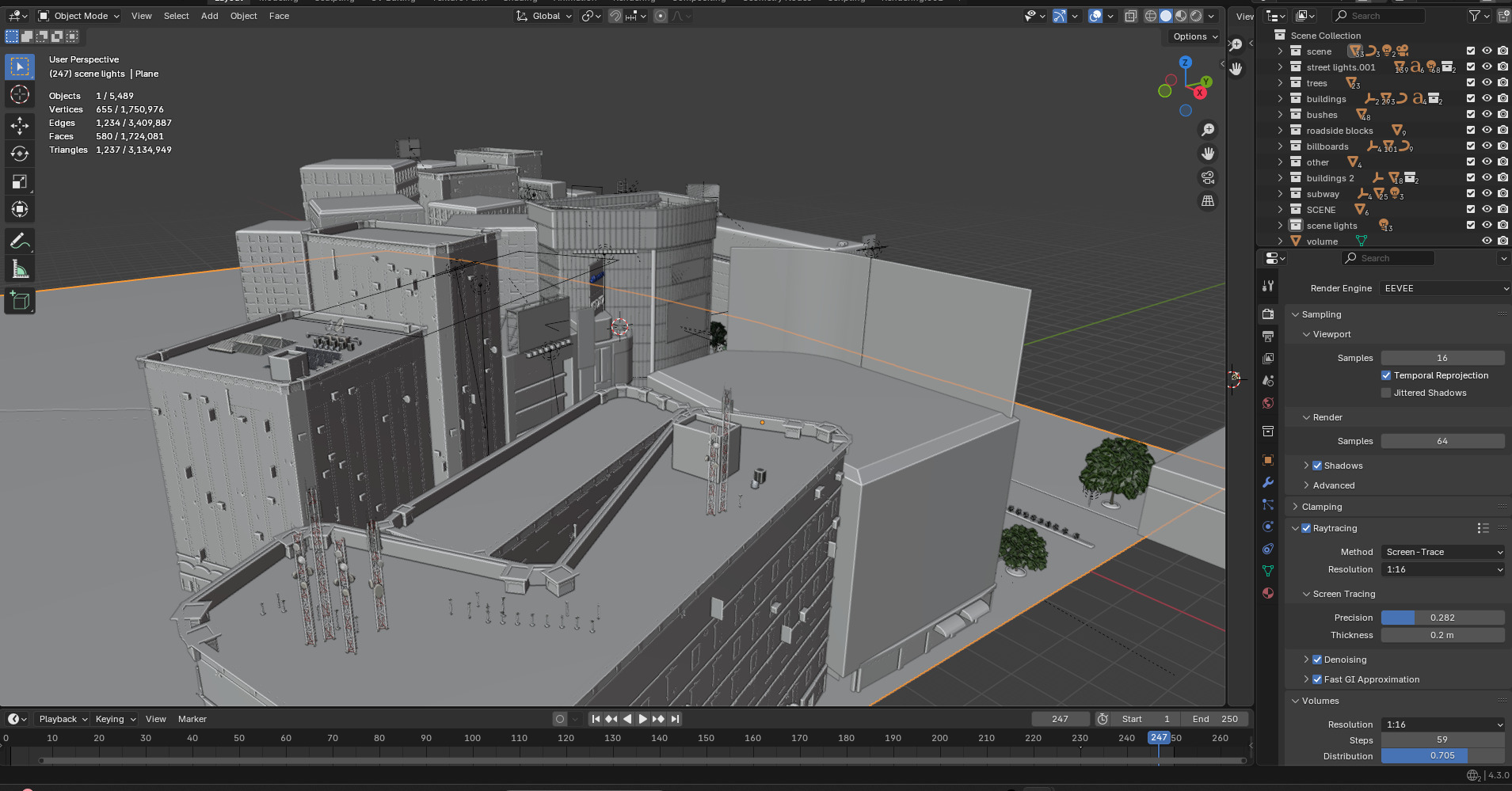Image resolution: width=1512 pixels, height=791 pixels.
Task: Toggle X-ray display icon
Action: (1130, 16)
